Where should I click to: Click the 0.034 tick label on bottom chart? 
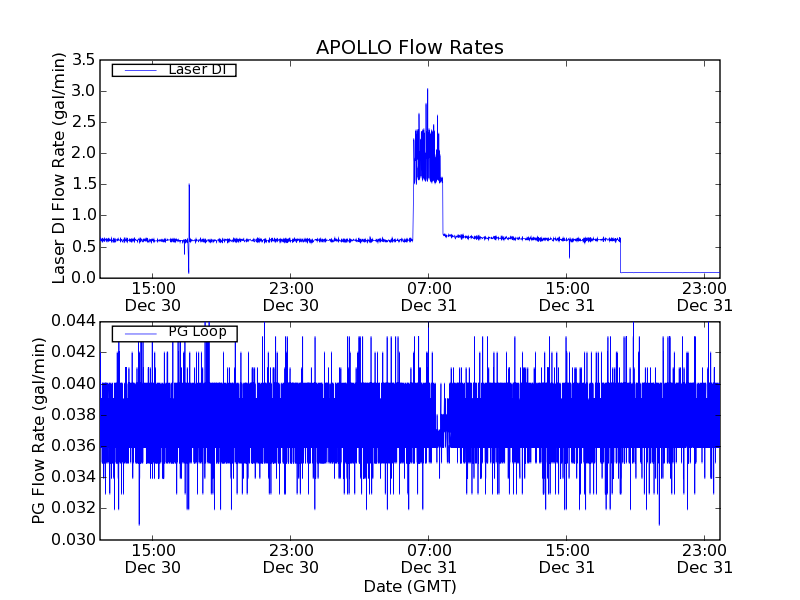[x=73, y=477]
